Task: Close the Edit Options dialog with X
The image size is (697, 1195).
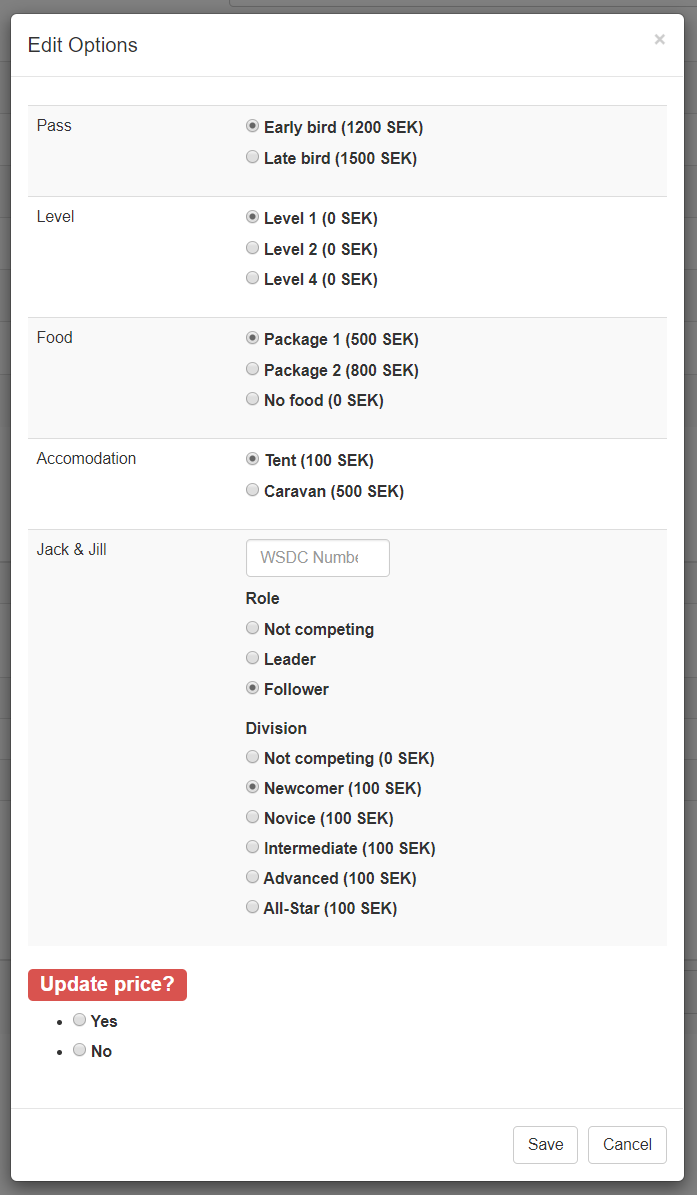Action: pyautogui.click(x=659, y=40)
